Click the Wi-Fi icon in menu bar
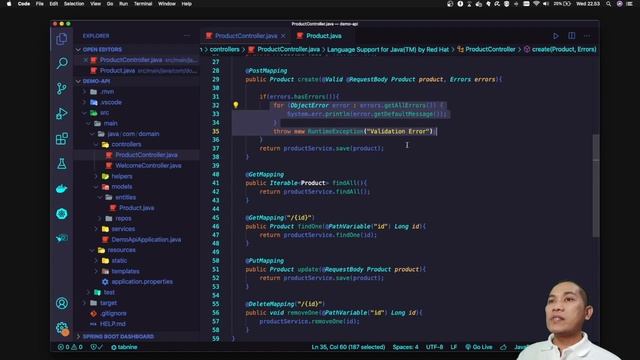This screenshot has height=360, width=640. pos(536,4)
